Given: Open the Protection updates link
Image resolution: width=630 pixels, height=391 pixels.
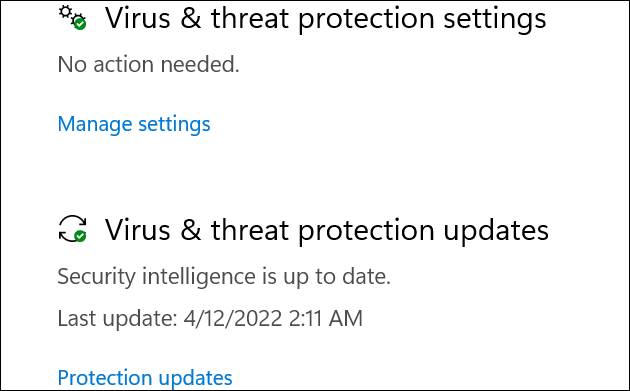Looking at the screenshot, I should [x=145, y=378].
